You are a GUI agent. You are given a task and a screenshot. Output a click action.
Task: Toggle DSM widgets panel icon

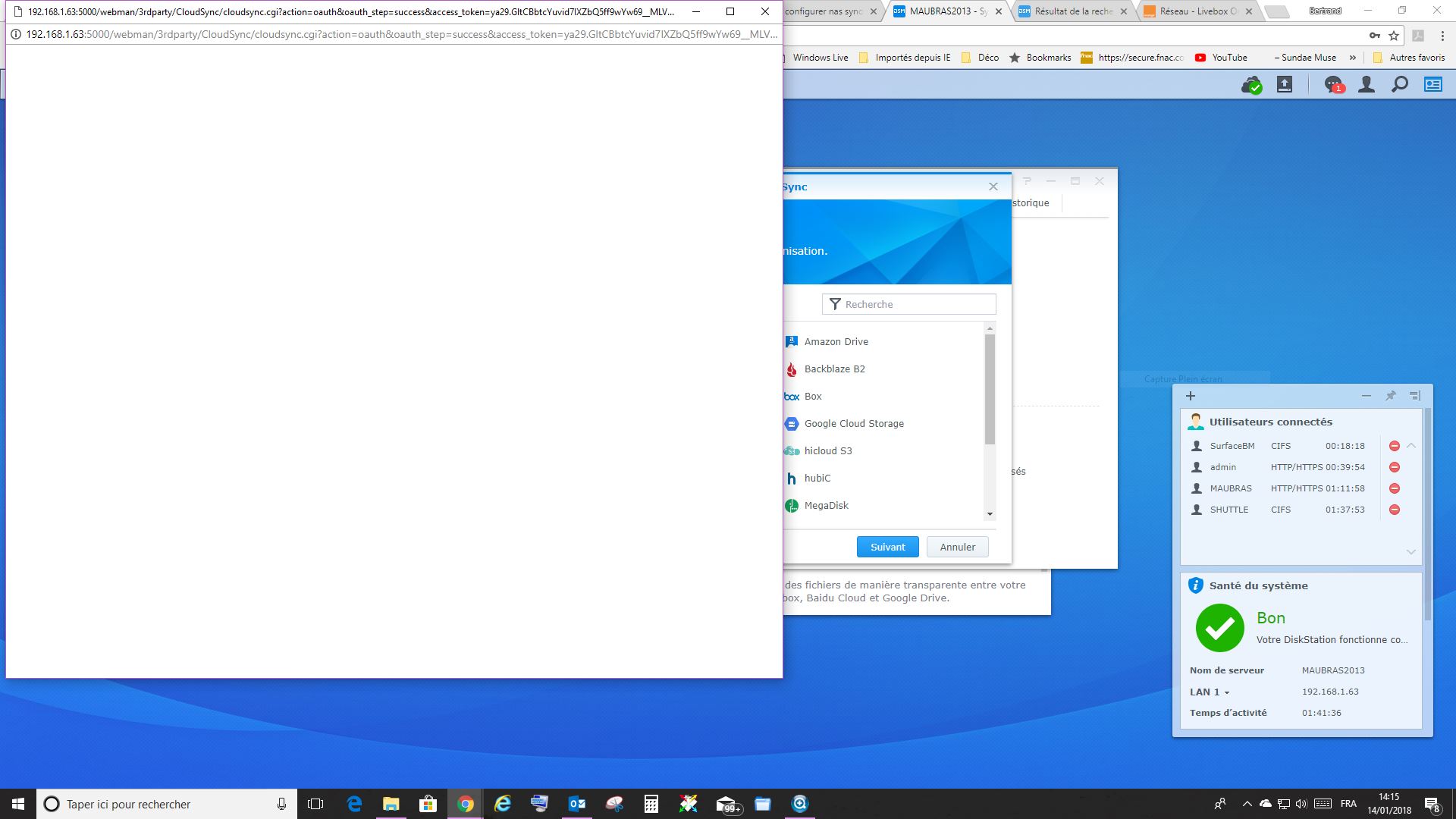(x=1433, y=85)
